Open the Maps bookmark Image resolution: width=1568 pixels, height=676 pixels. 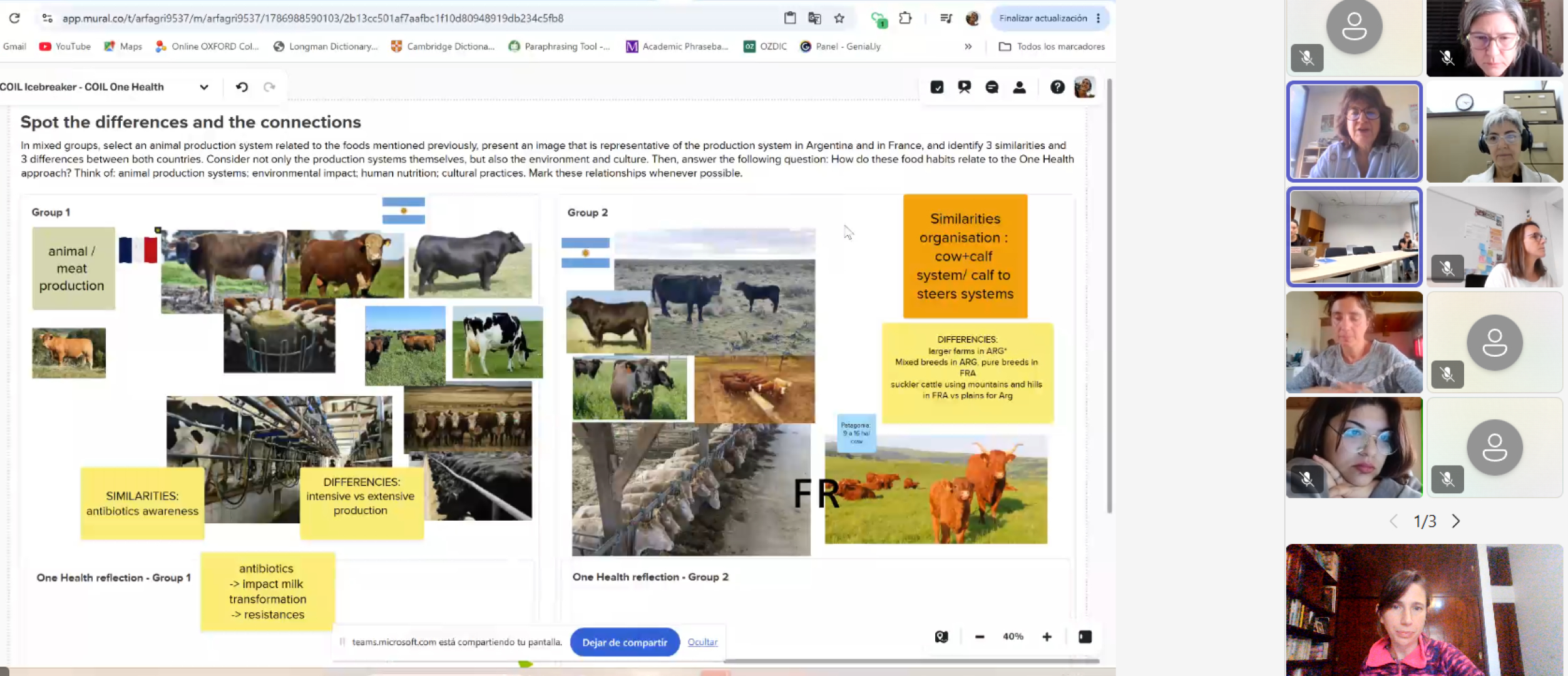pyautogui.click(x=123, y=46)
